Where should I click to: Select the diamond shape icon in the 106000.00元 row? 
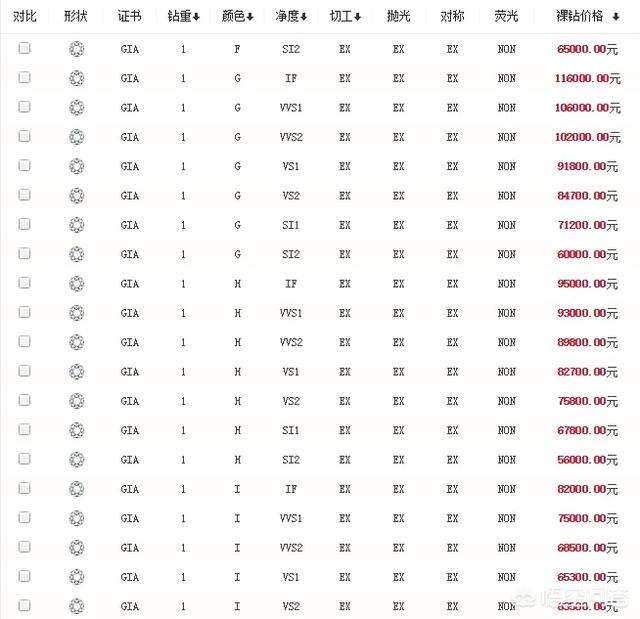(x=77, y=107)
